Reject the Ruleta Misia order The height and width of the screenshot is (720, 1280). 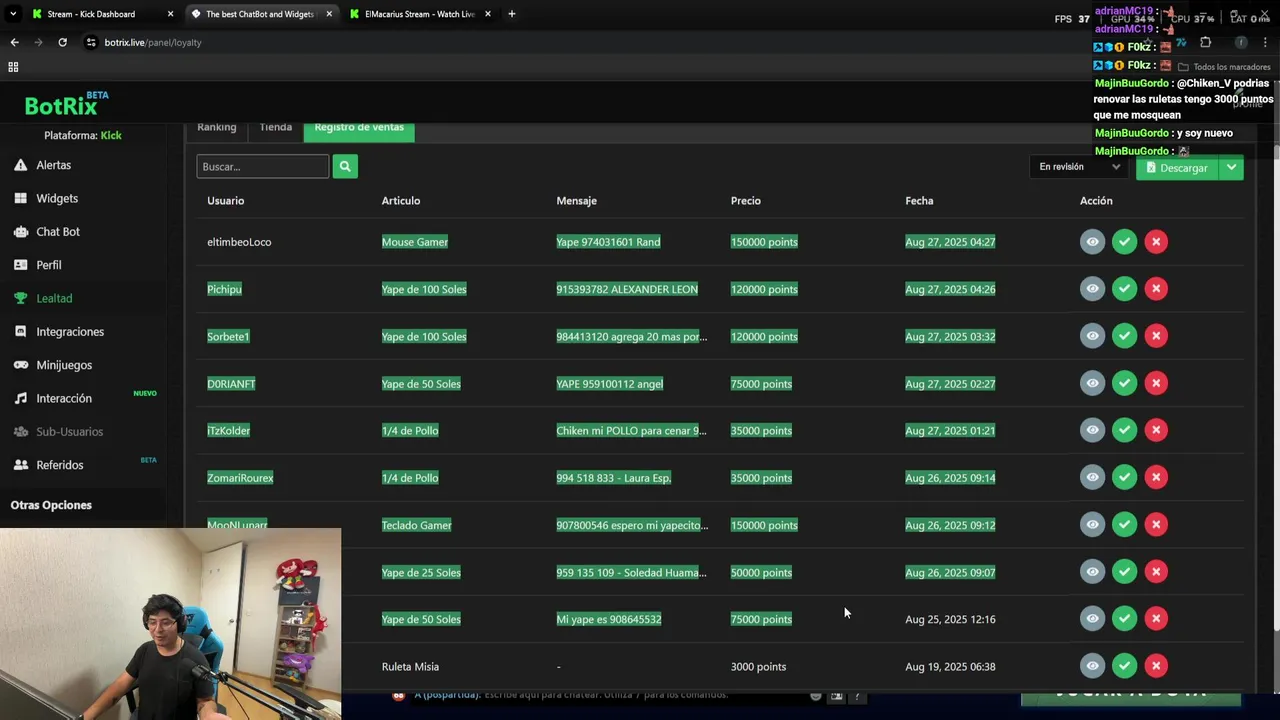click(x=1156, y=665)
